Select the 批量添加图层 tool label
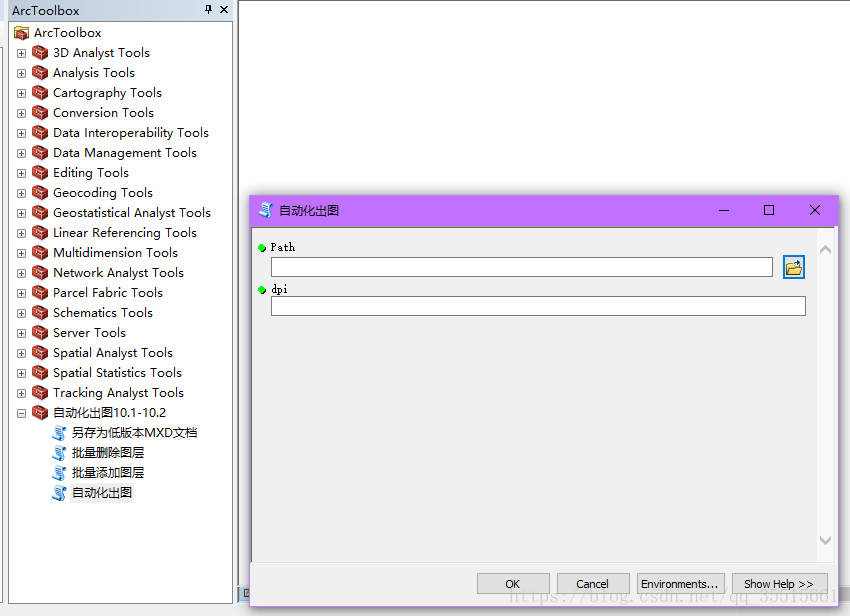The image size is (850, 616). [x=108, y=473]
